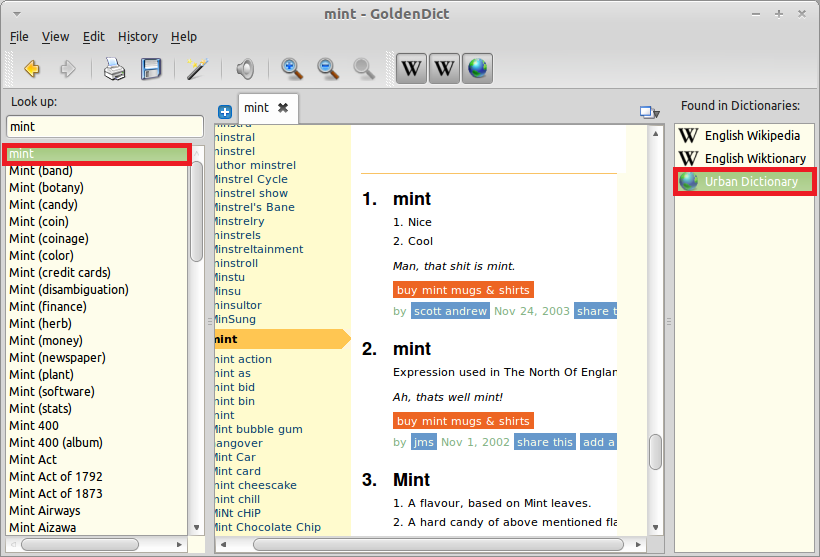Open the 'Minstrel Cycle' link

coord(252,179)
